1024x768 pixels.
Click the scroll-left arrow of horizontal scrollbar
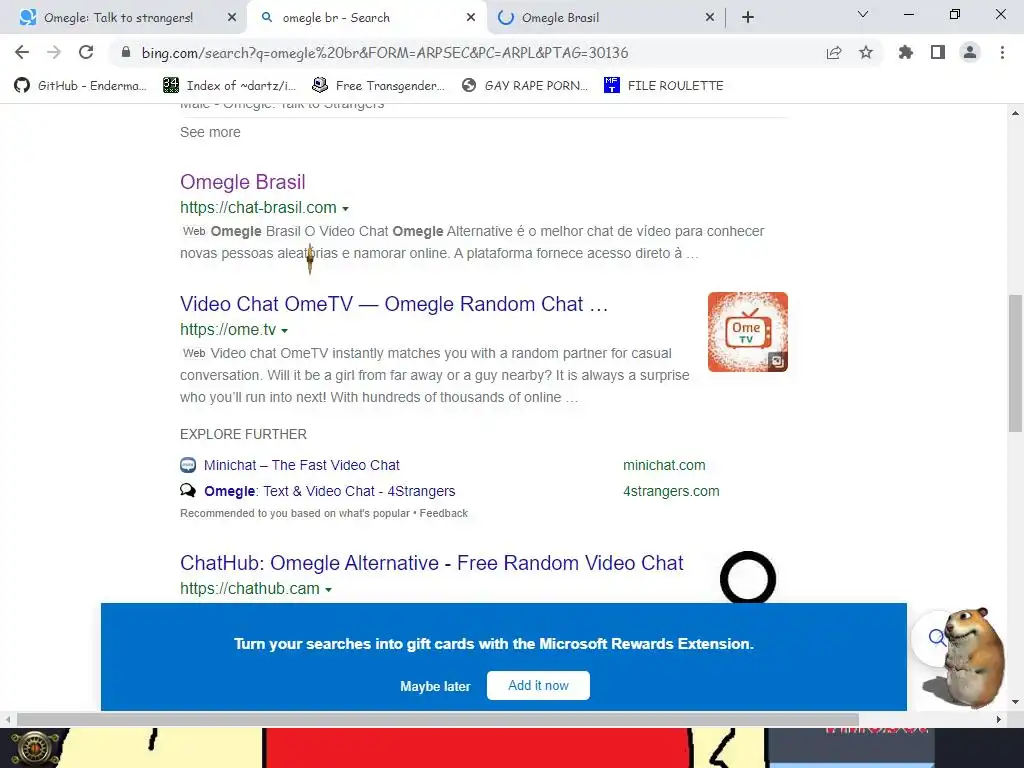[8, 719]
